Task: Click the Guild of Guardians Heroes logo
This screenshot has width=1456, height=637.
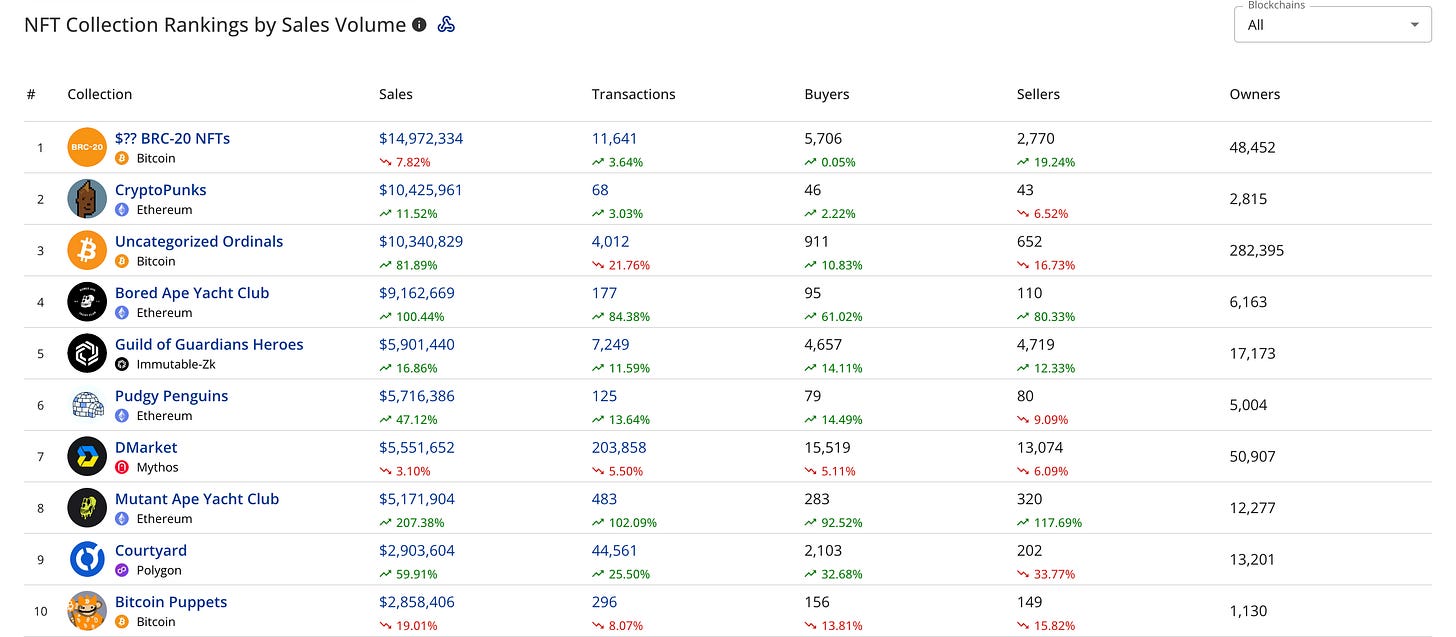Action: tap(87, 353)
